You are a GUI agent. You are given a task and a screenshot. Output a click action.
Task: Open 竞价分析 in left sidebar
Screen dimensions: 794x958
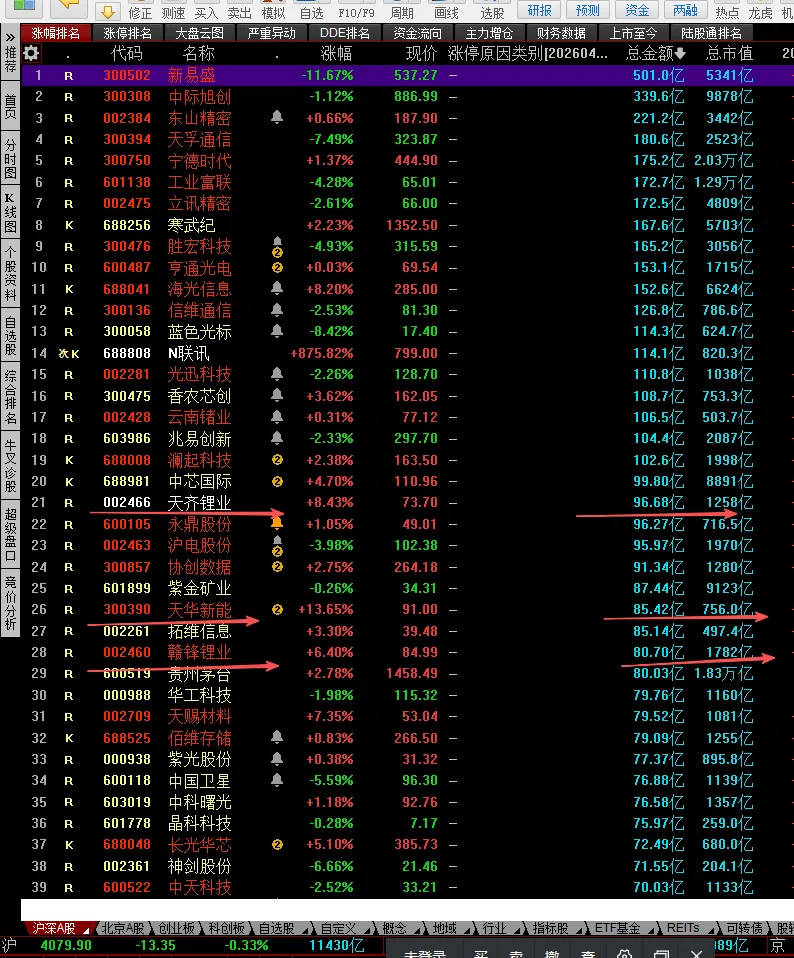coord(10,602)
